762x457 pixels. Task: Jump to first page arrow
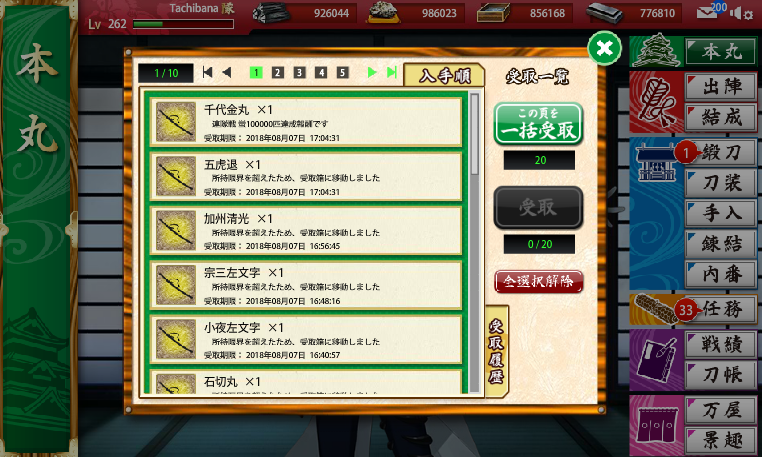click(208, 72)
